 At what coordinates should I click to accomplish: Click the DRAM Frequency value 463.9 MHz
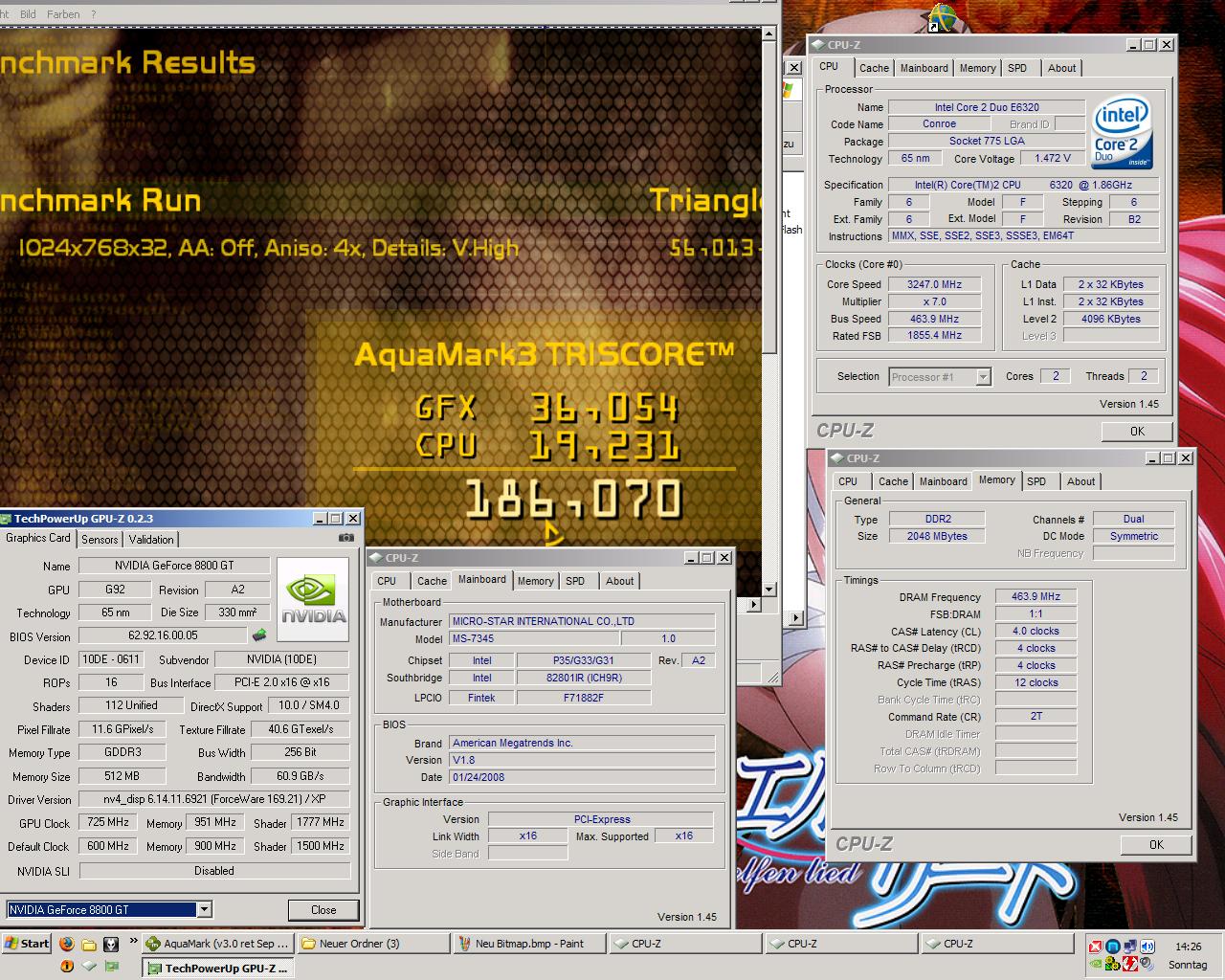tap(1036, 596)
